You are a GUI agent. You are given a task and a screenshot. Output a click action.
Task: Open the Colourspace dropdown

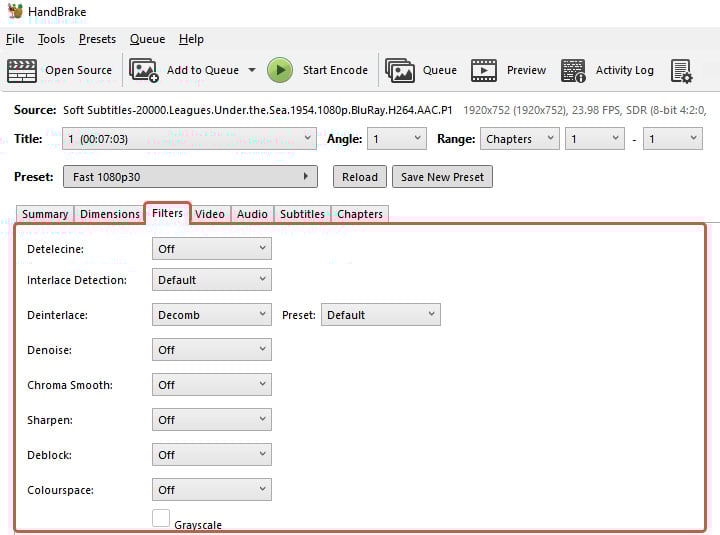point(212,490)
